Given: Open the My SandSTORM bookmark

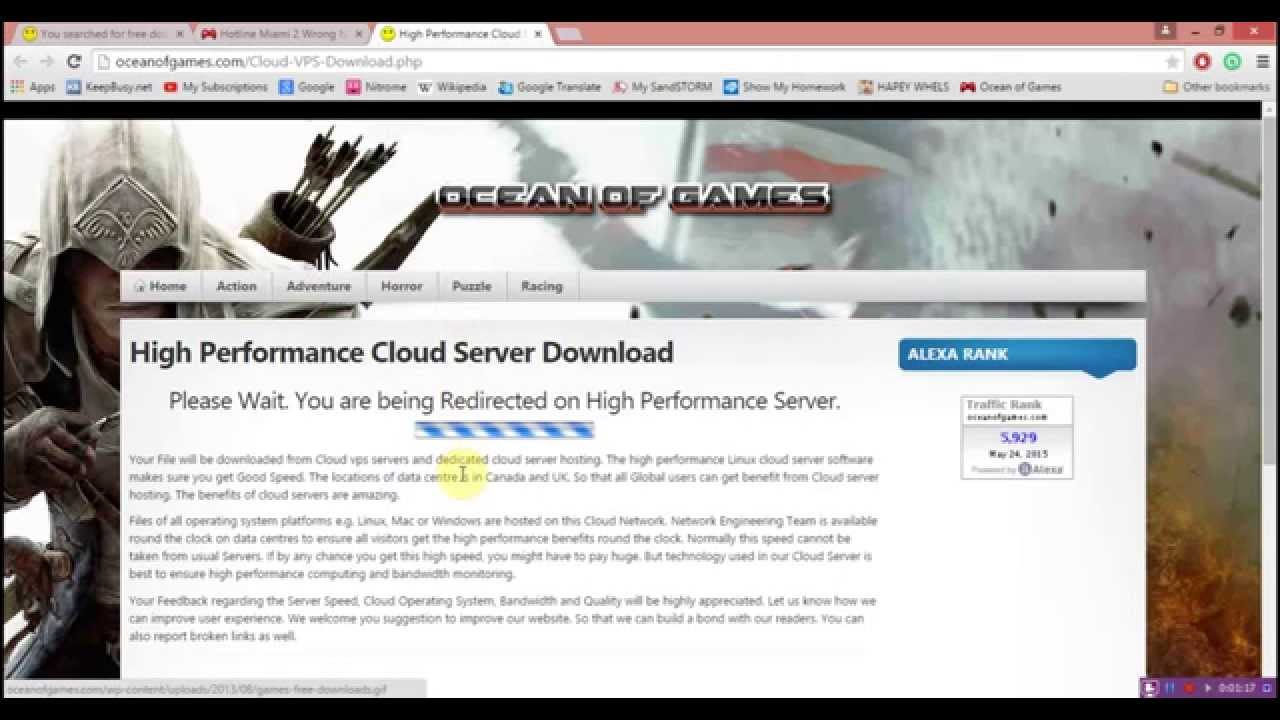Looking at the screenshot, I should pyautogui.click(x=662, y=87).
